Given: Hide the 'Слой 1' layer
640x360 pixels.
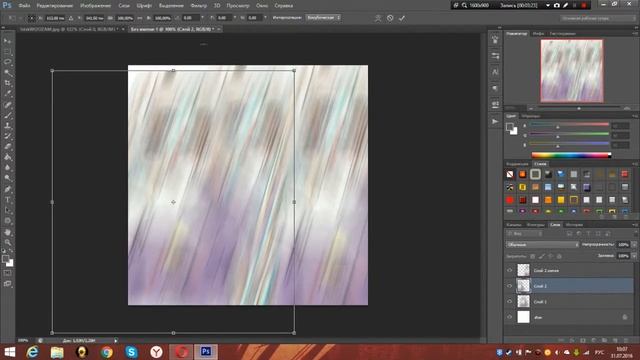Looking at the screenshot, I should pos(509,302).
